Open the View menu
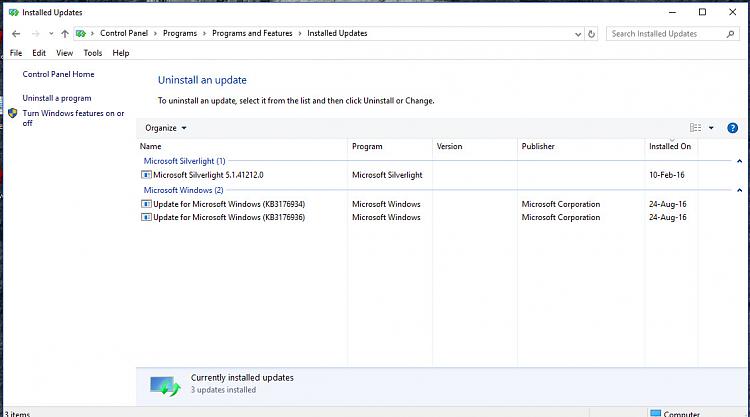The width and height of the screenshot is (750, 417). [64, 53]
